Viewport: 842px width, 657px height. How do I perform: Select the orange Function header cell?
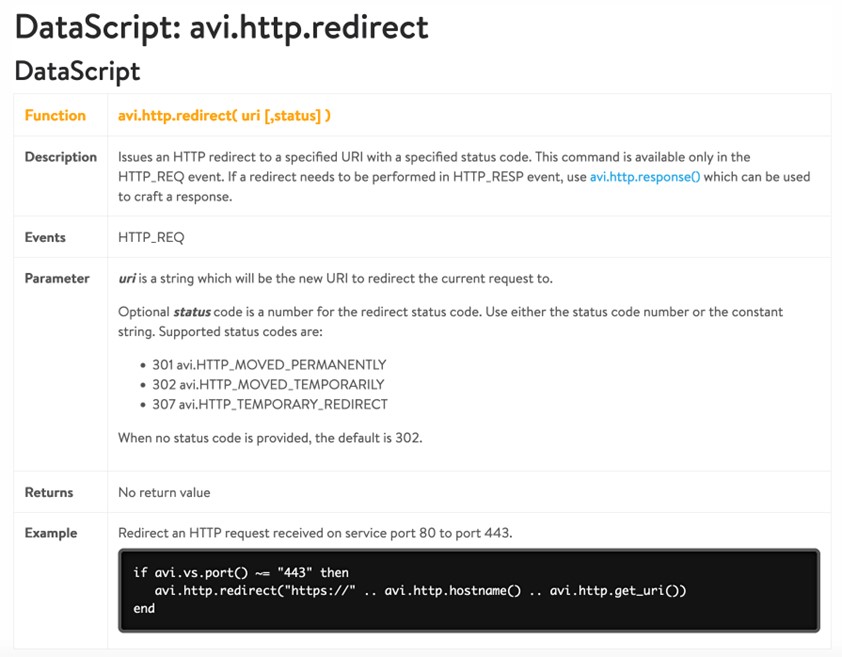click(55, 115)
